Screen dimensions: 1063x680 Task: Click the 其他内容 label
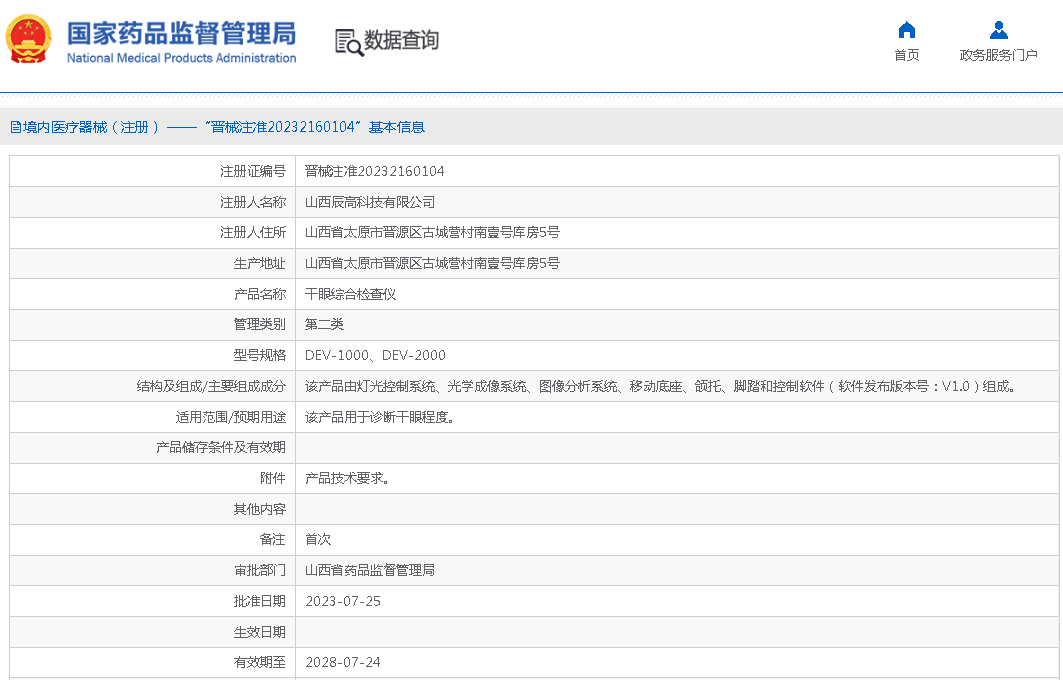click(x=260, y=509)
